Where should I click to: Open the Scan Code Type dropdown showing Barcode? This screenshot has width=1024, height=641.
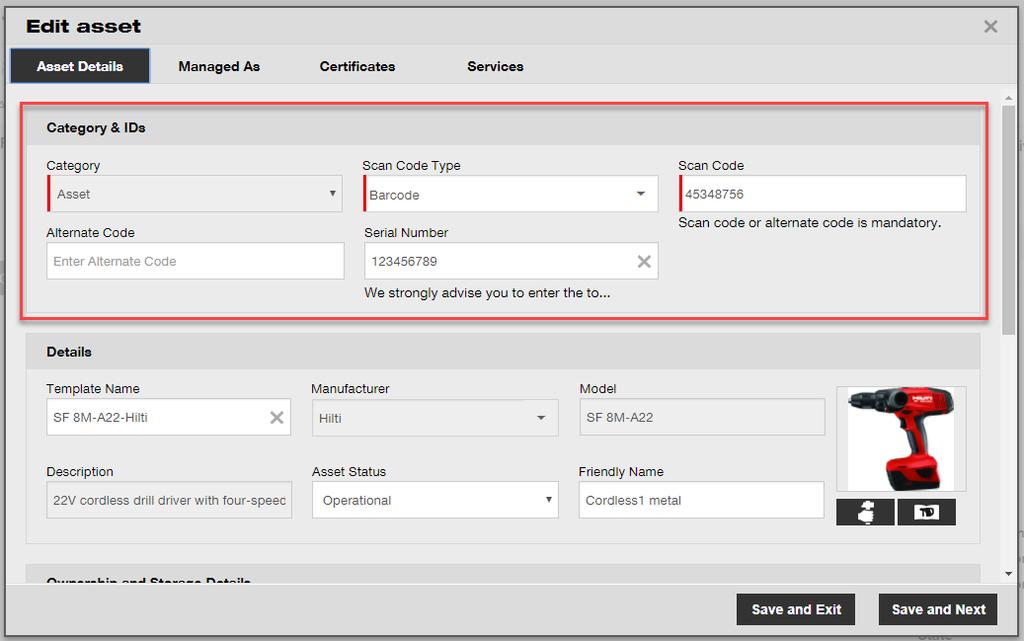[x=511, y=193]
